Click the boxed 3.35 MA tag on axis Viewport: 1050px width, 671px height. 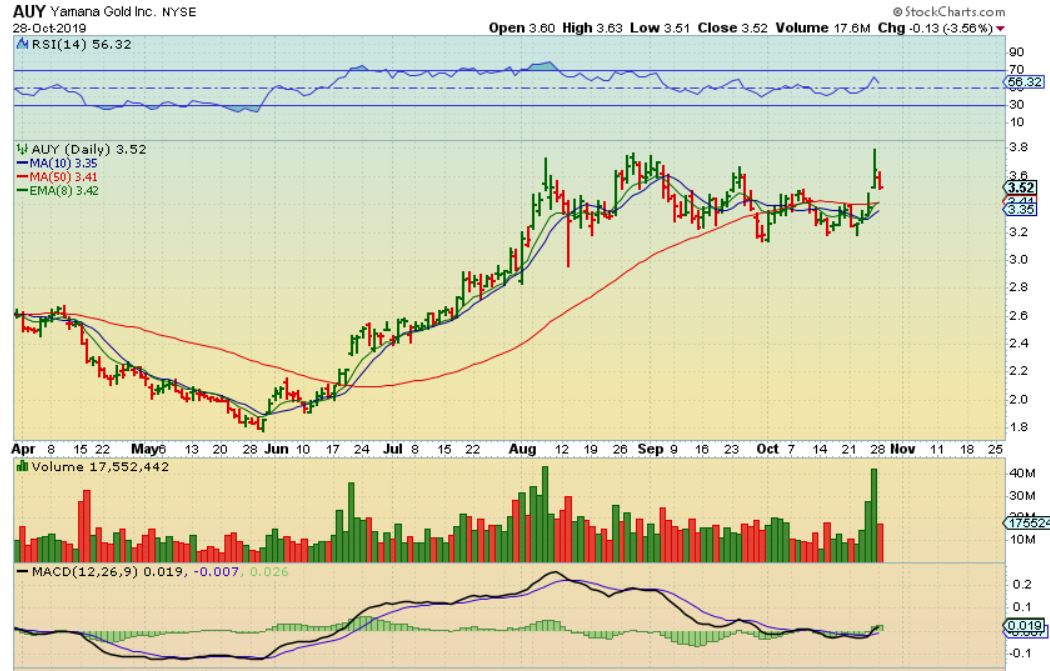(x=1021, y=210)
